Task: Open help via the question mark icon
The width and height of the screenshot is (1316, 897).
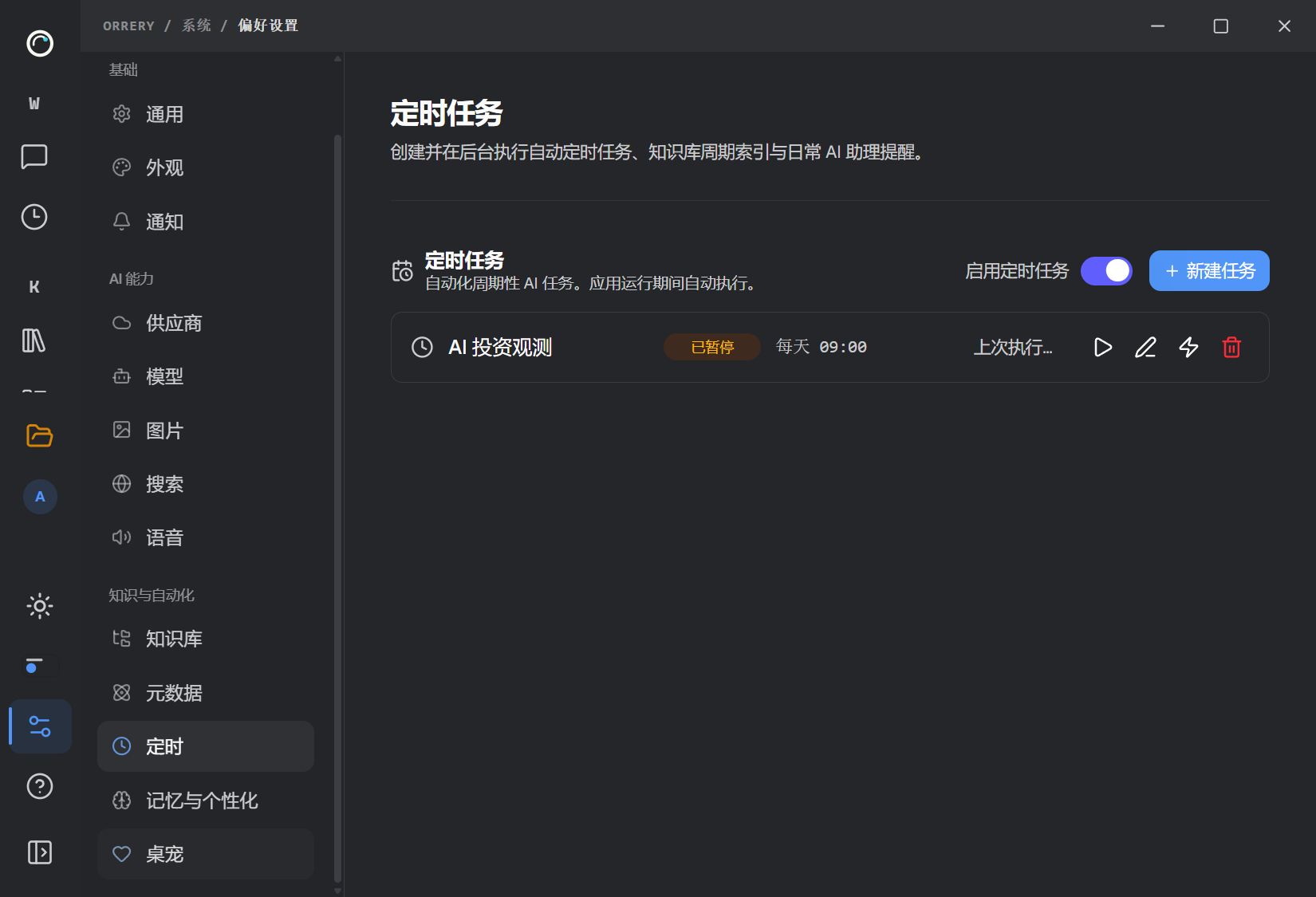Action: (x=40, y=786)
